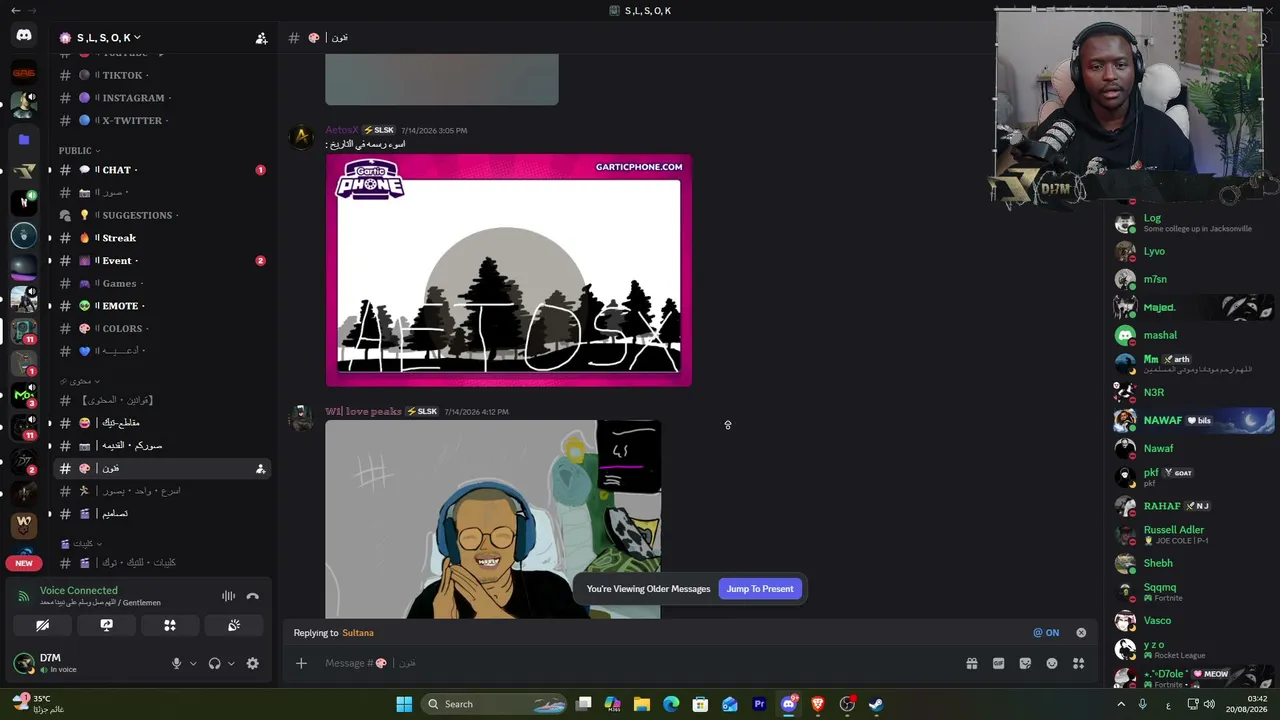Viewport: 1280px width, 720px height.
Task: Click the AetosX username on the message
Action: [341, 130]
